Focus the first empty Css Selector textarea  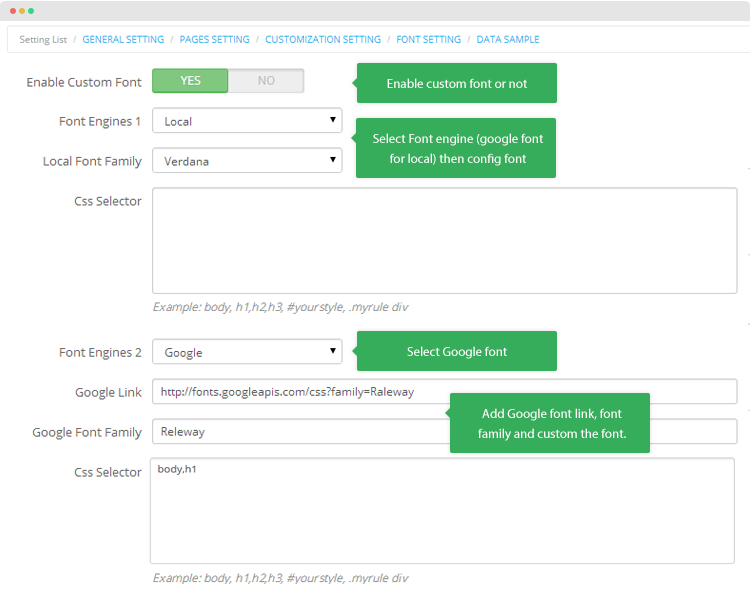click(x=444, y=241)
